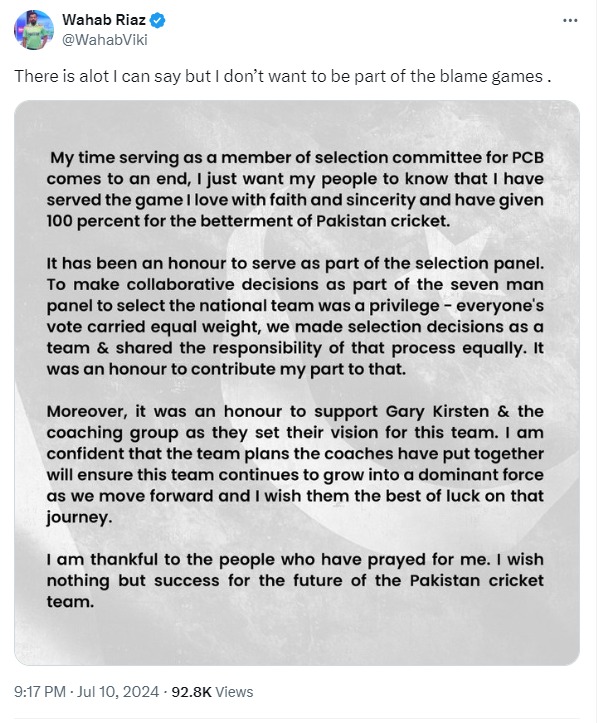Open the attached statement image

point(297,383)
